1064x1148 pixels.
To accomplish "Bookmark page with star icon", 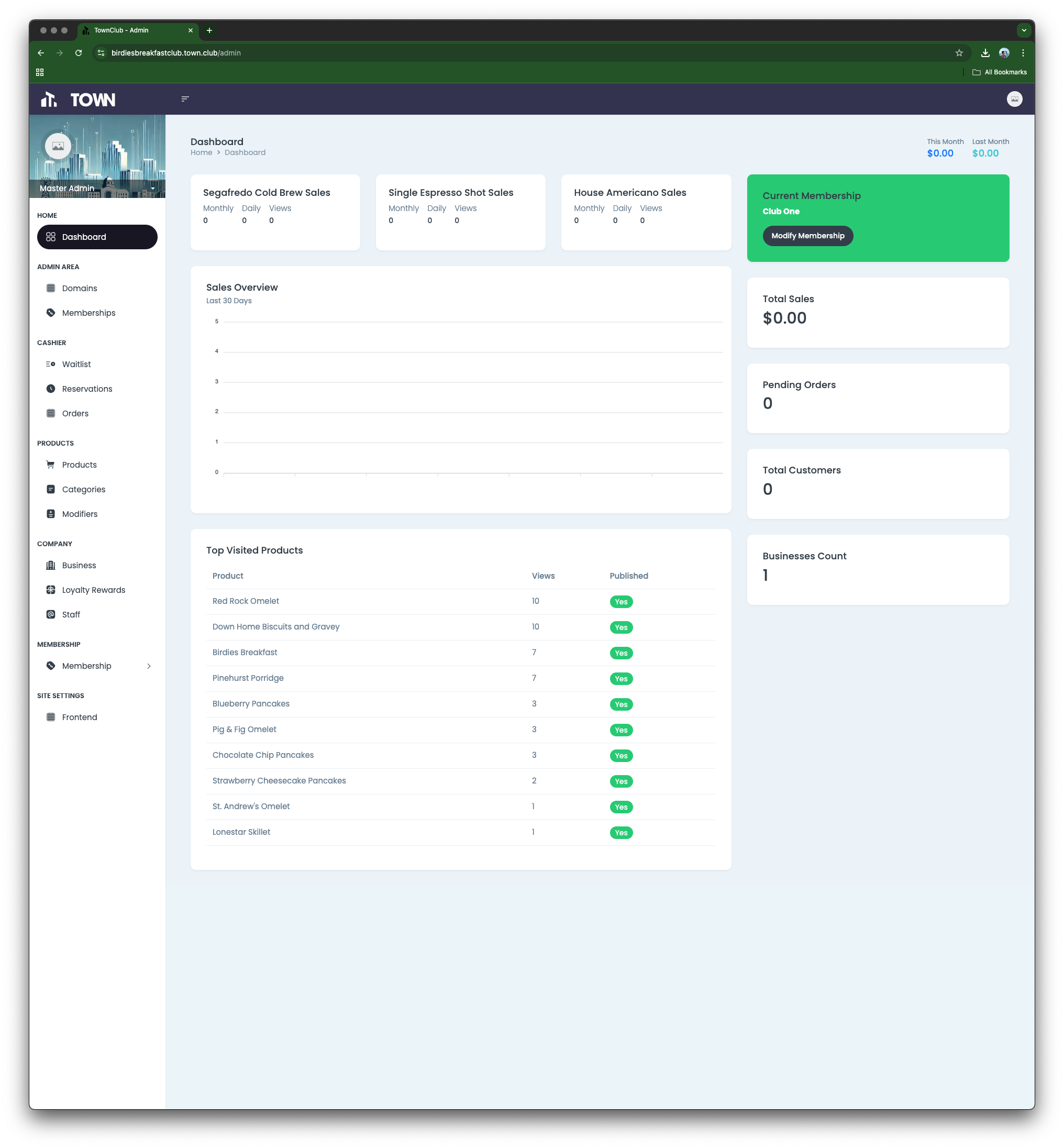I will click(x=959, y=53).
